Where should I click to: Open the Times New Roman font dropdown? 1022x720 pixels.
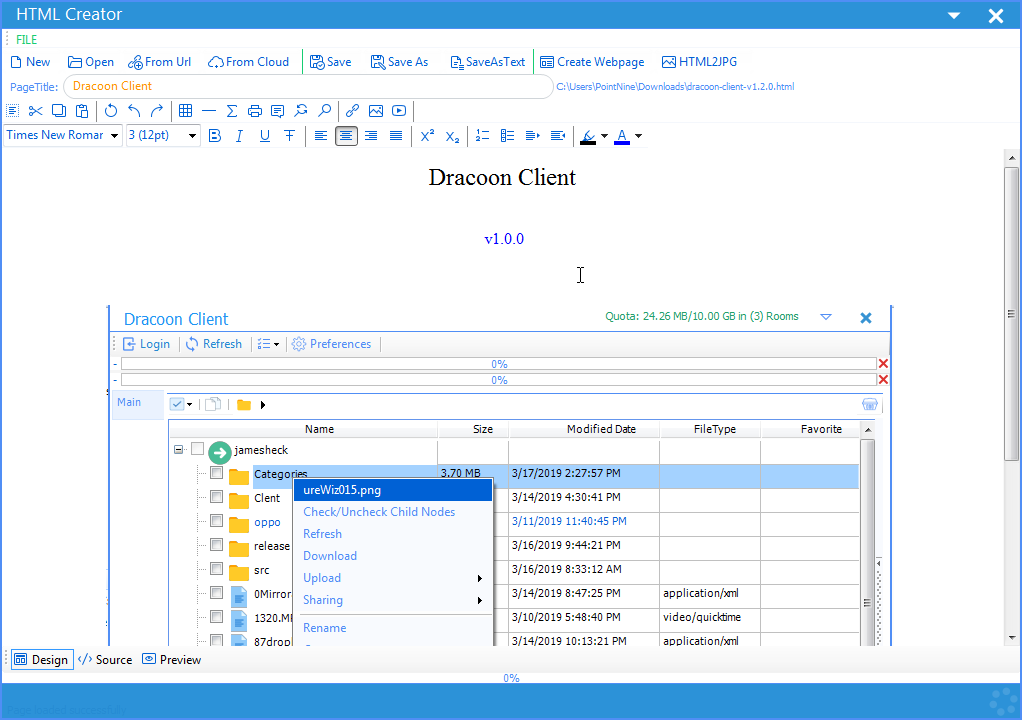(x=115, y=136)
